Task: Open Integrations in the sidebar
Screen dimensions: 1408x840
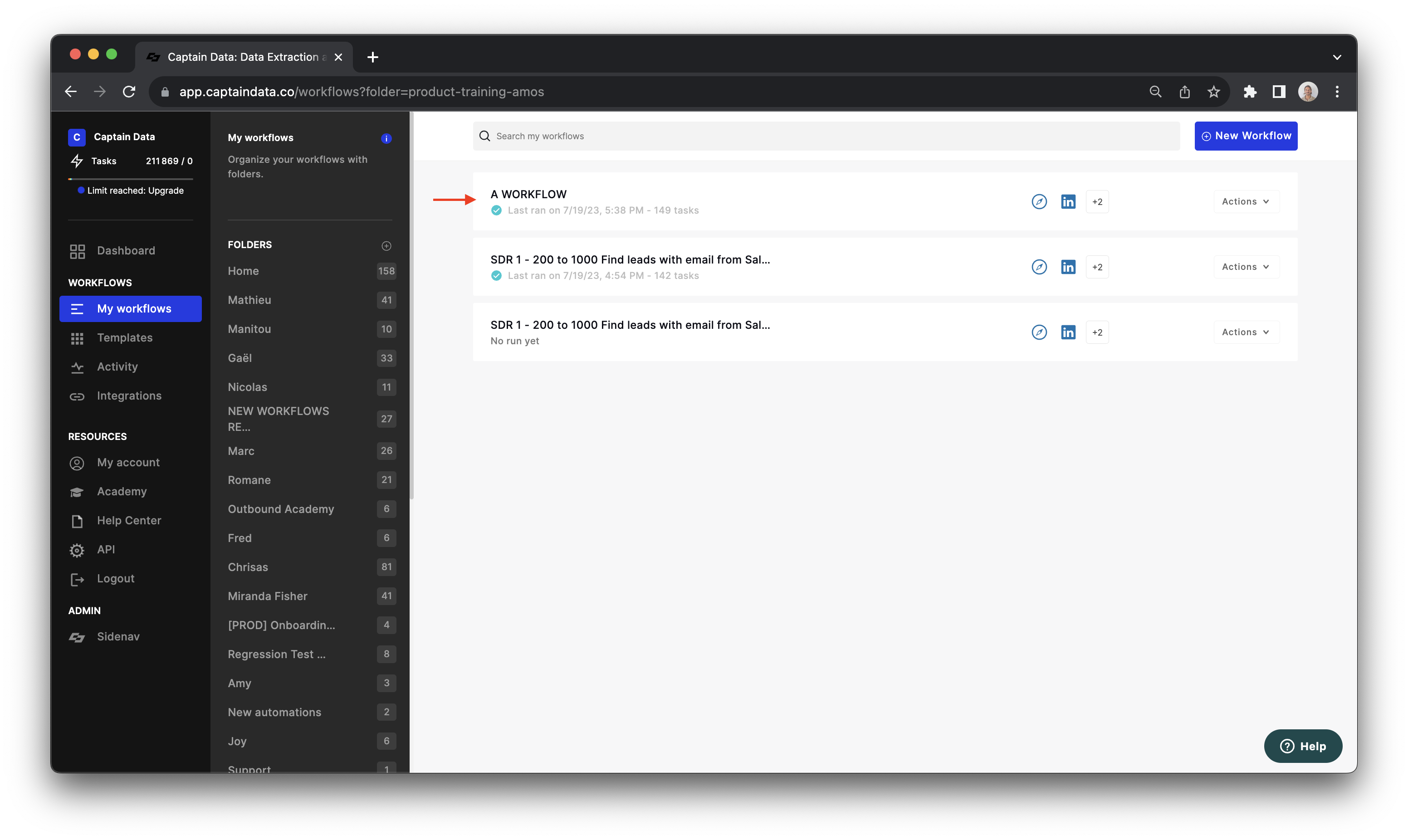Action: (x=130, y=396)
